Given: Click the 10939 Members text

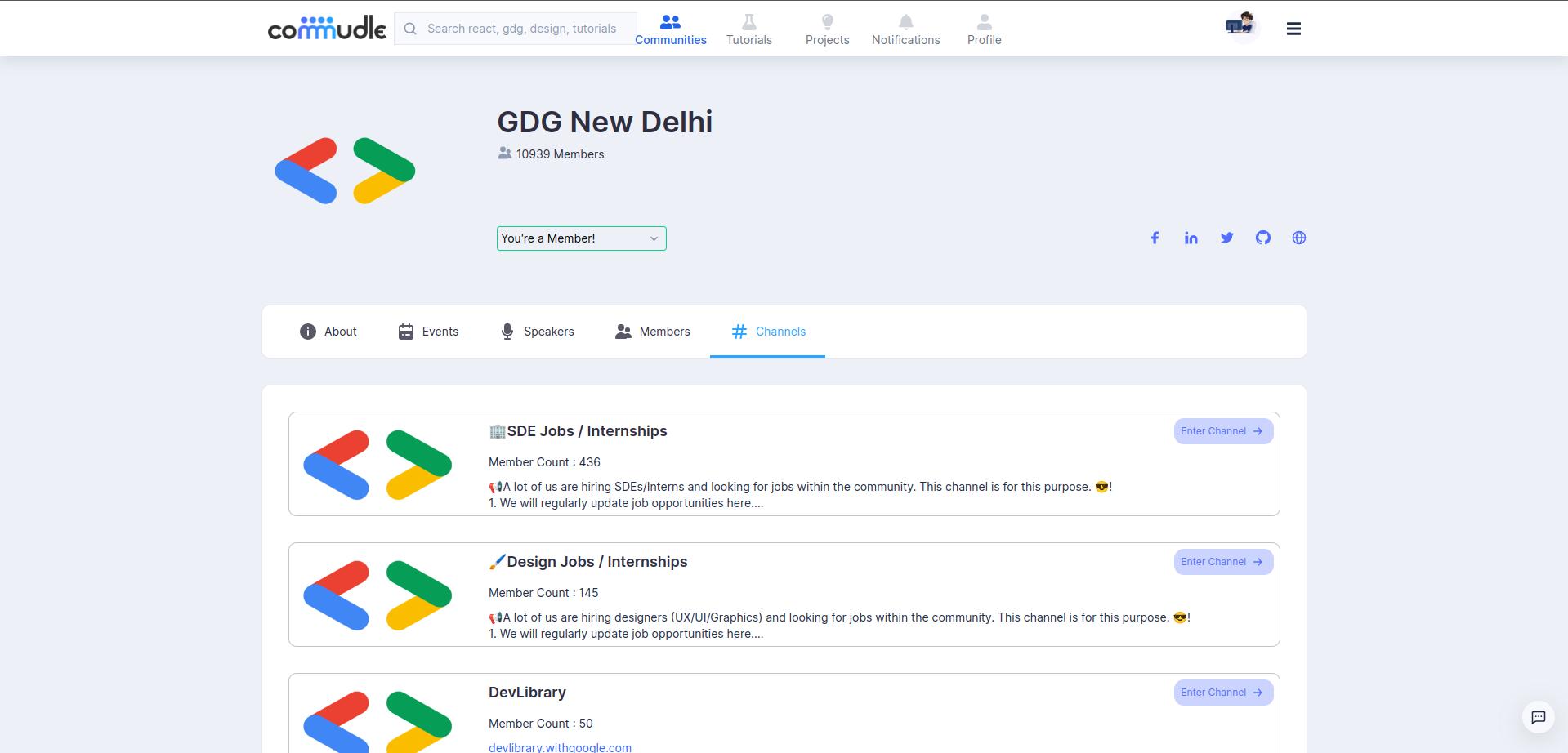Looking at the screenshot, I should click(x=561, y=154).
